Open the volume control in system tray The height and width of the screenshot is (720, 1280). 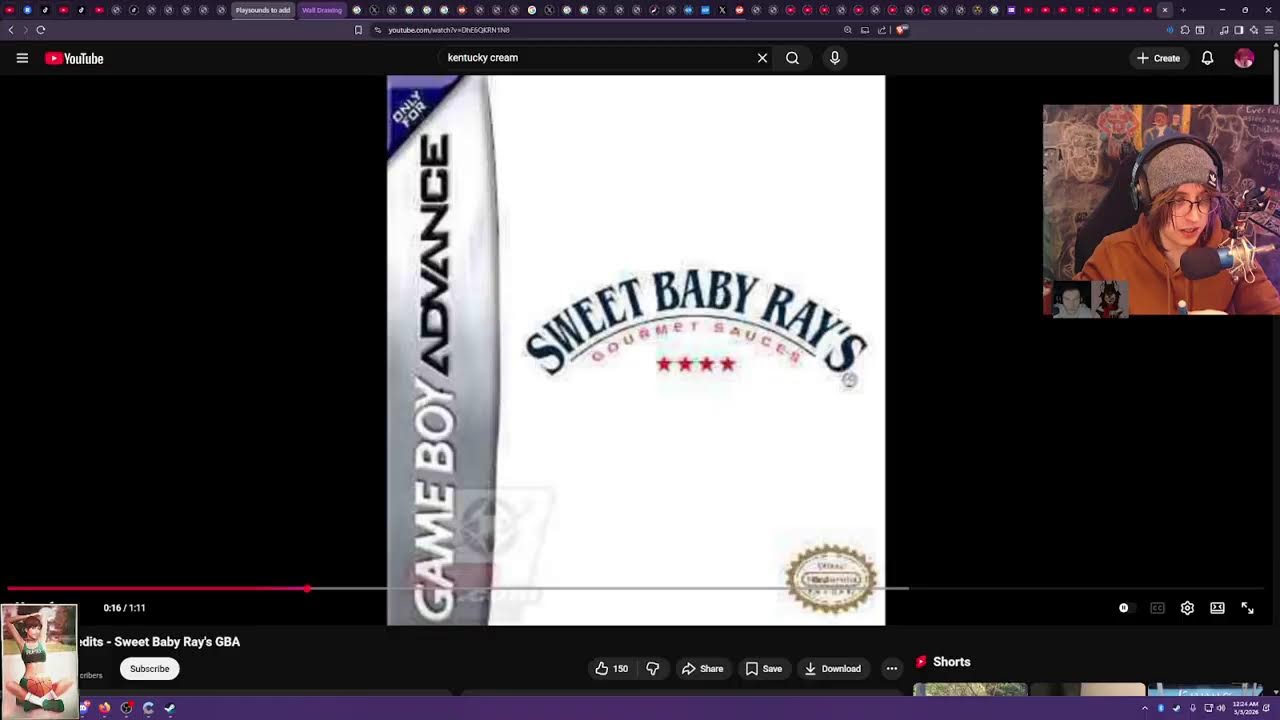pos(1221,708)
